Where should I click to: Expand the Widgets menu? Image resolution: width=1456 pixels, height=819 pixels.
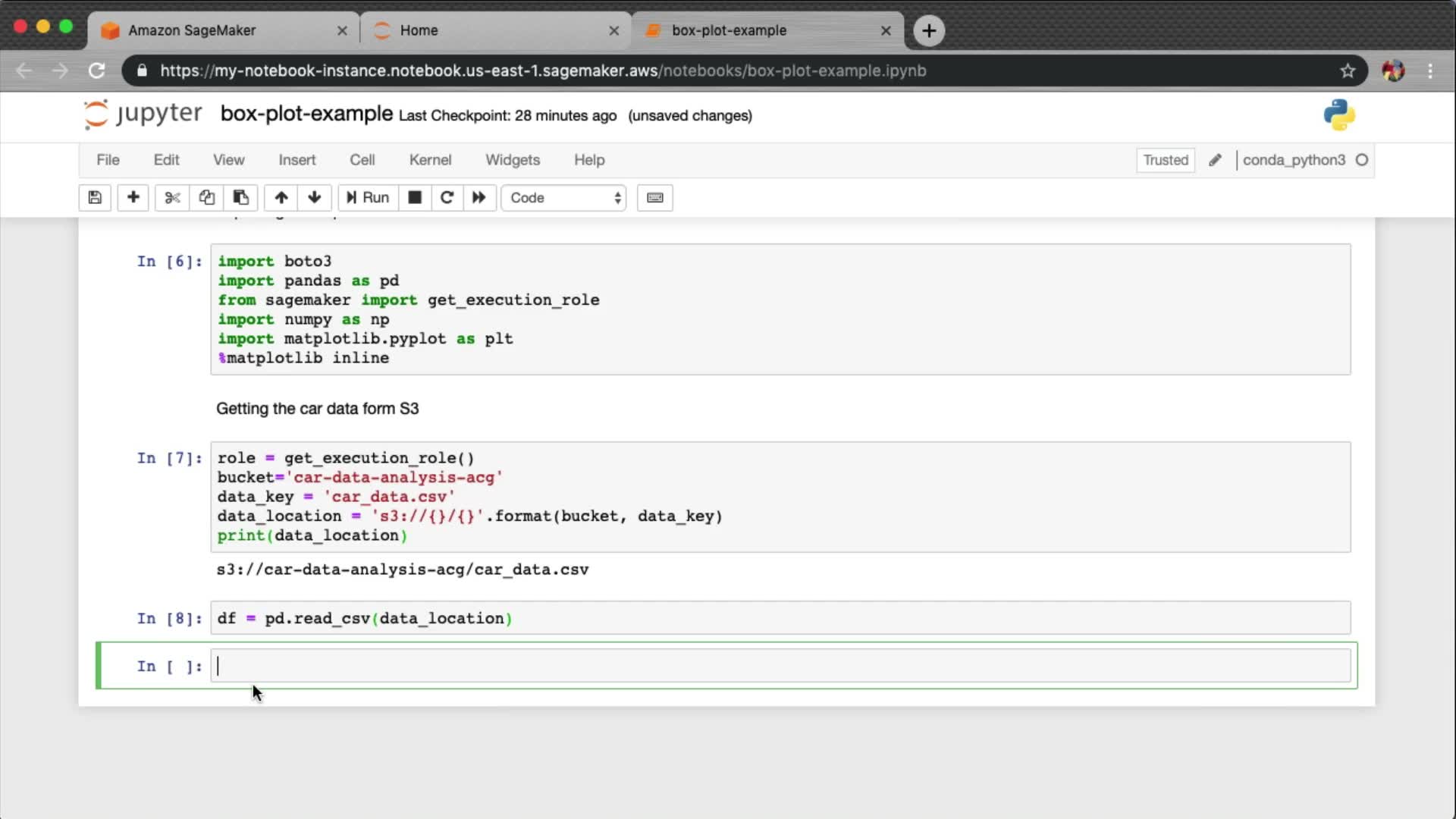[x=513, y=160]
